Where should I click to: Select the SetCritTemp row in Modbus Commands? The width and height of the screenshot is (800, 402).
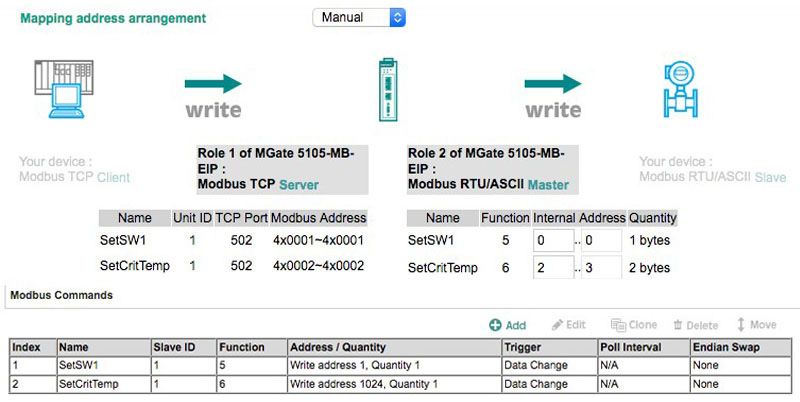pos(401,384)
